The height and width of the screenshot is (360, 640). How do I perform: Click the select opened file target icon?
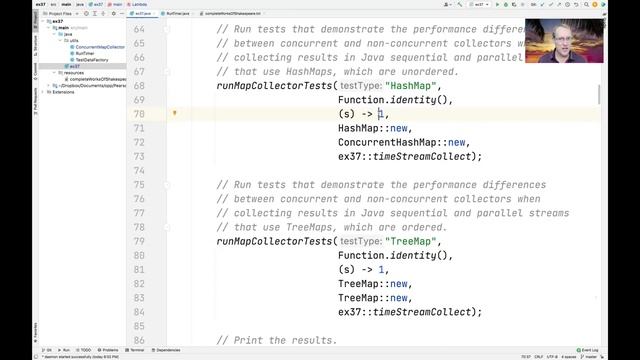point(86,13)
